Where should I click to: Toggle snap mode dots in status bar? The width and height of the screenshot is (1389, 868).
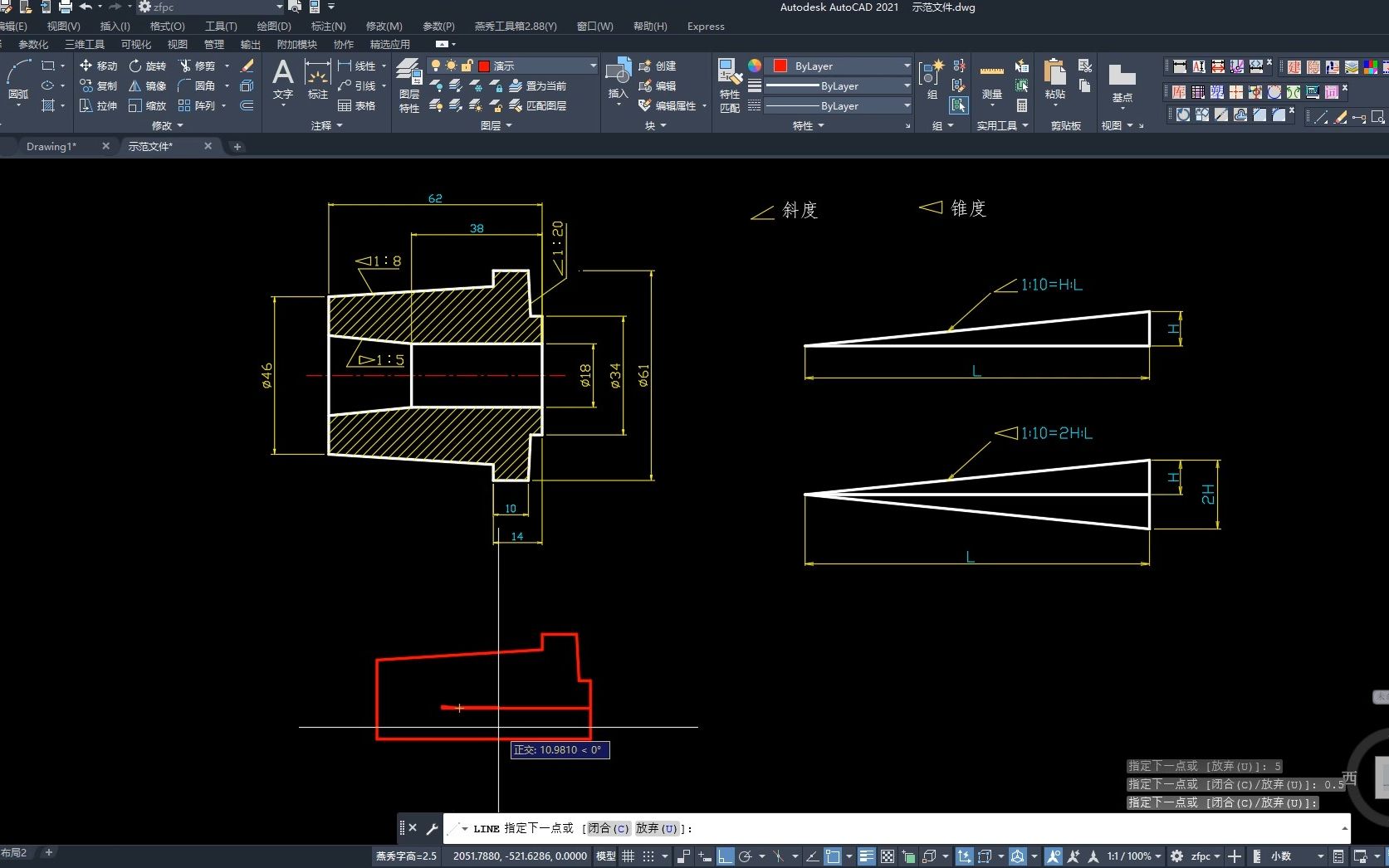(649, 856)
